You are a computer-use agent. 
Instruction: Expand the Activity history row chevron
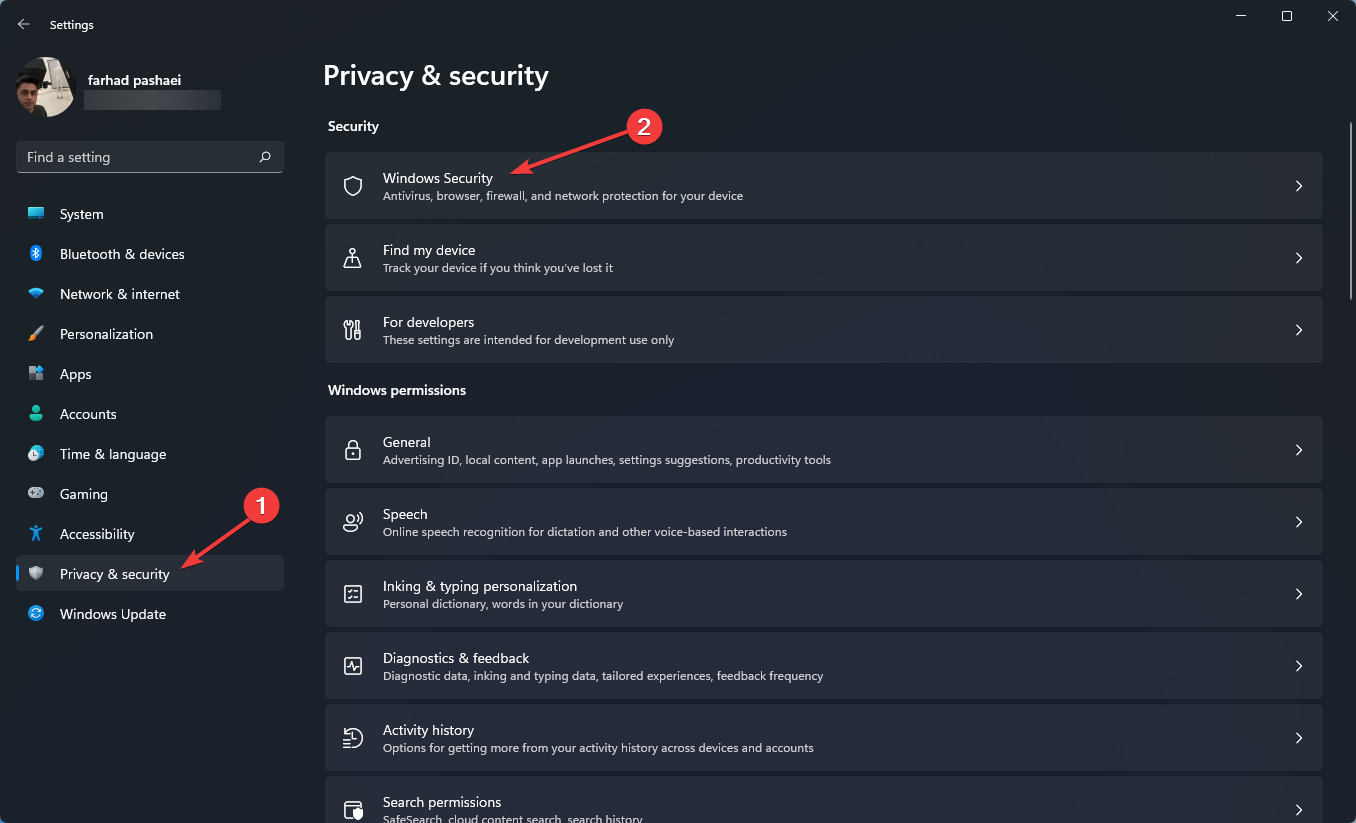(x=1298, y=737)
